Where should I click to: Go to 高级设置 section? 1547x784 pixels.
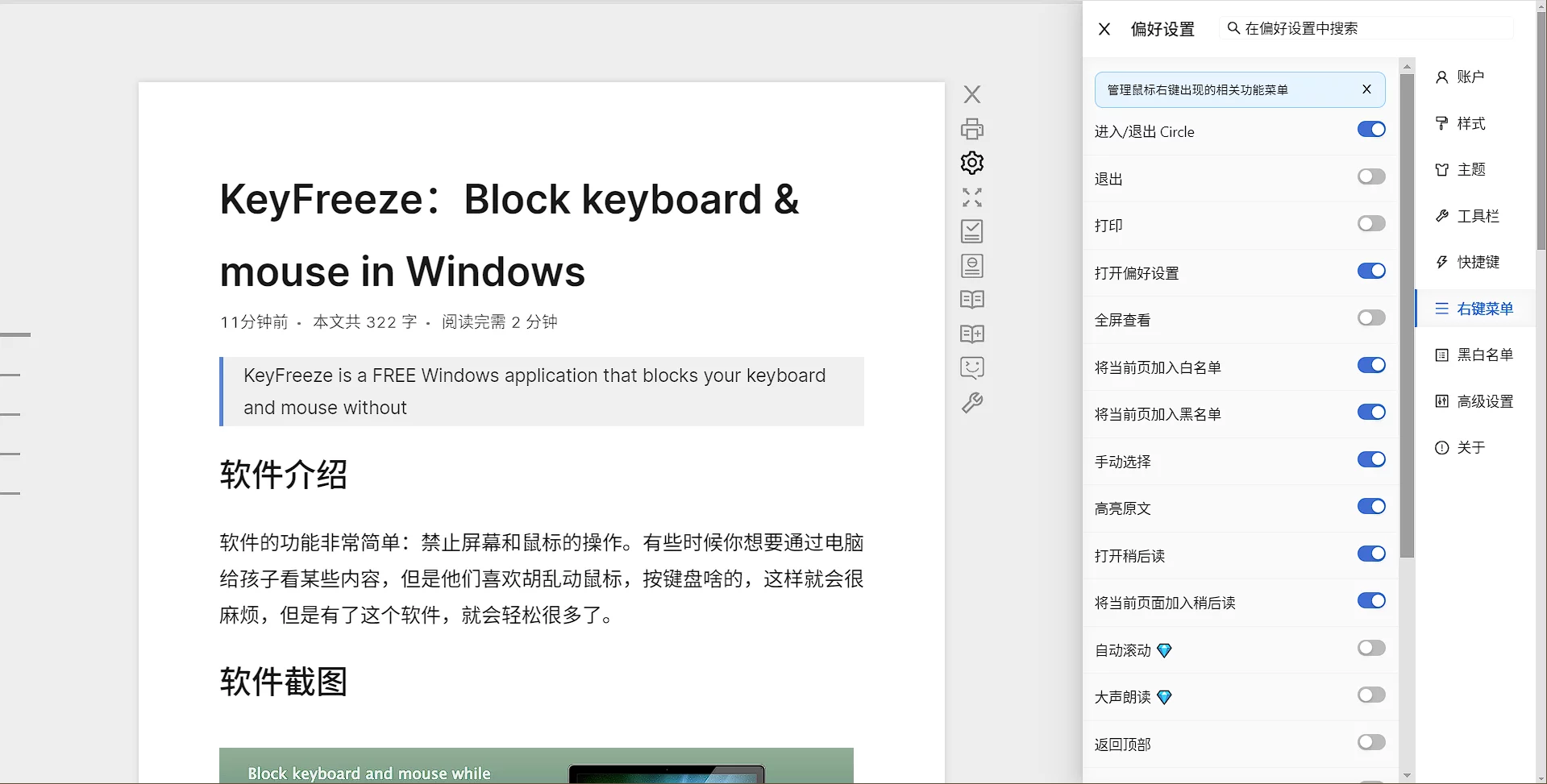coord(1483,401)
